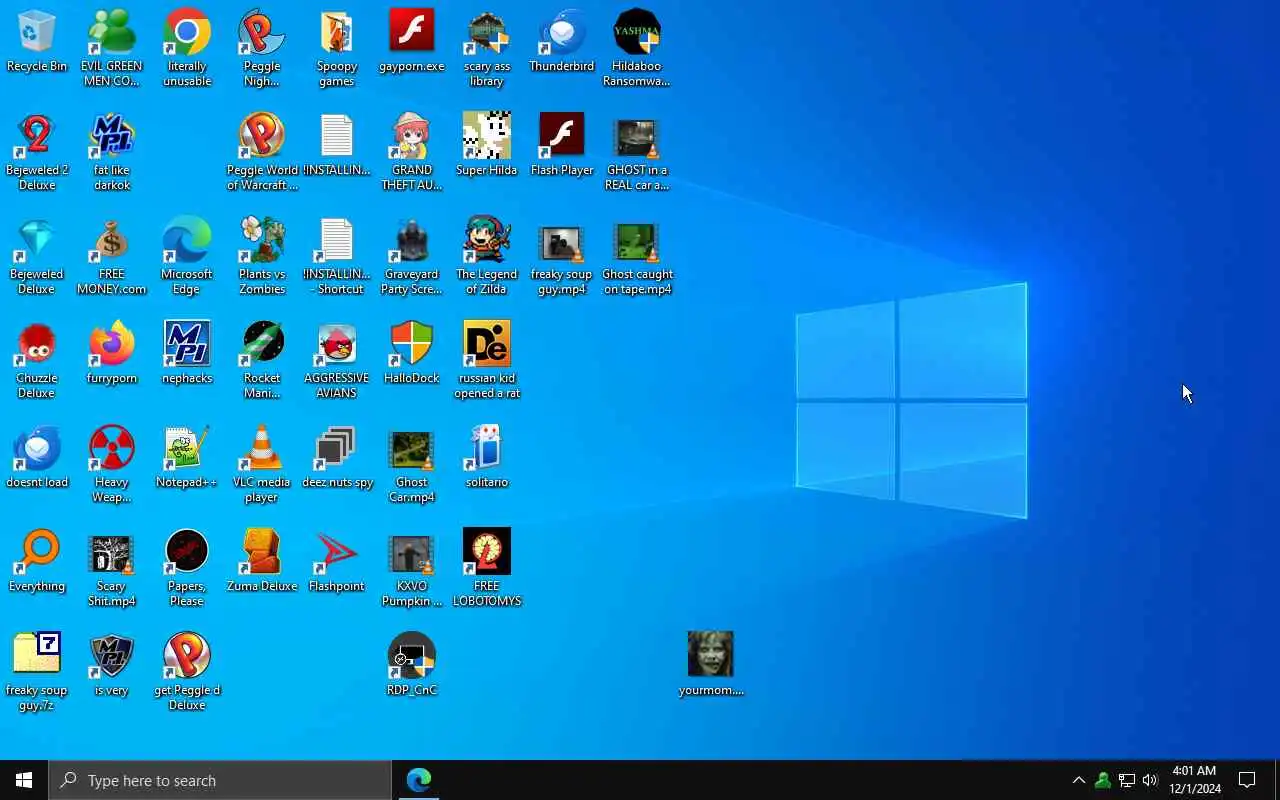Click the FREE LOBOTOMYS icon
The width and height of the screenshot is (1280, 800).
487,553
